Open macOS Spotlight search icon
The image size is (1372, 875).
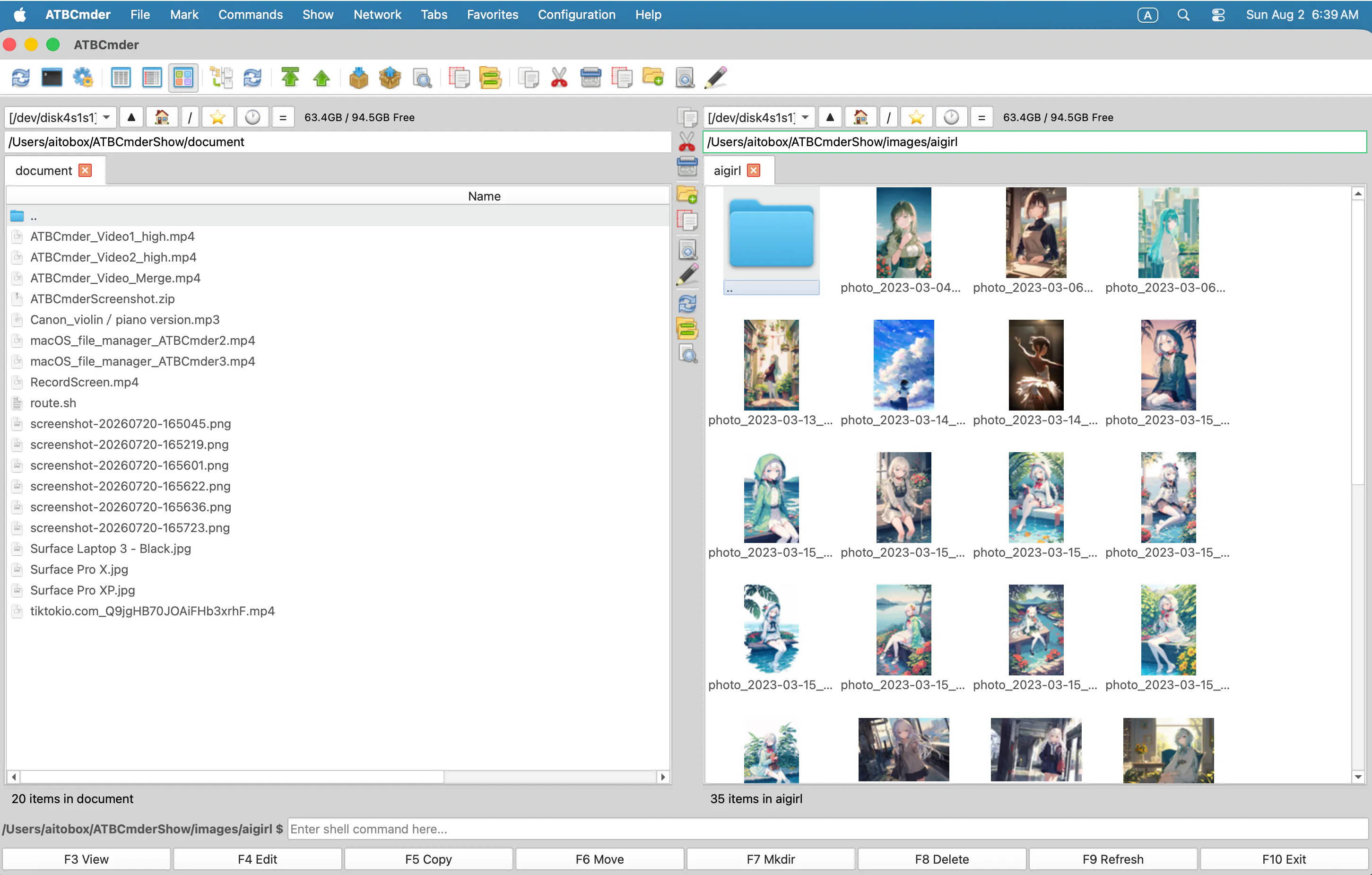click(1183, 15)
